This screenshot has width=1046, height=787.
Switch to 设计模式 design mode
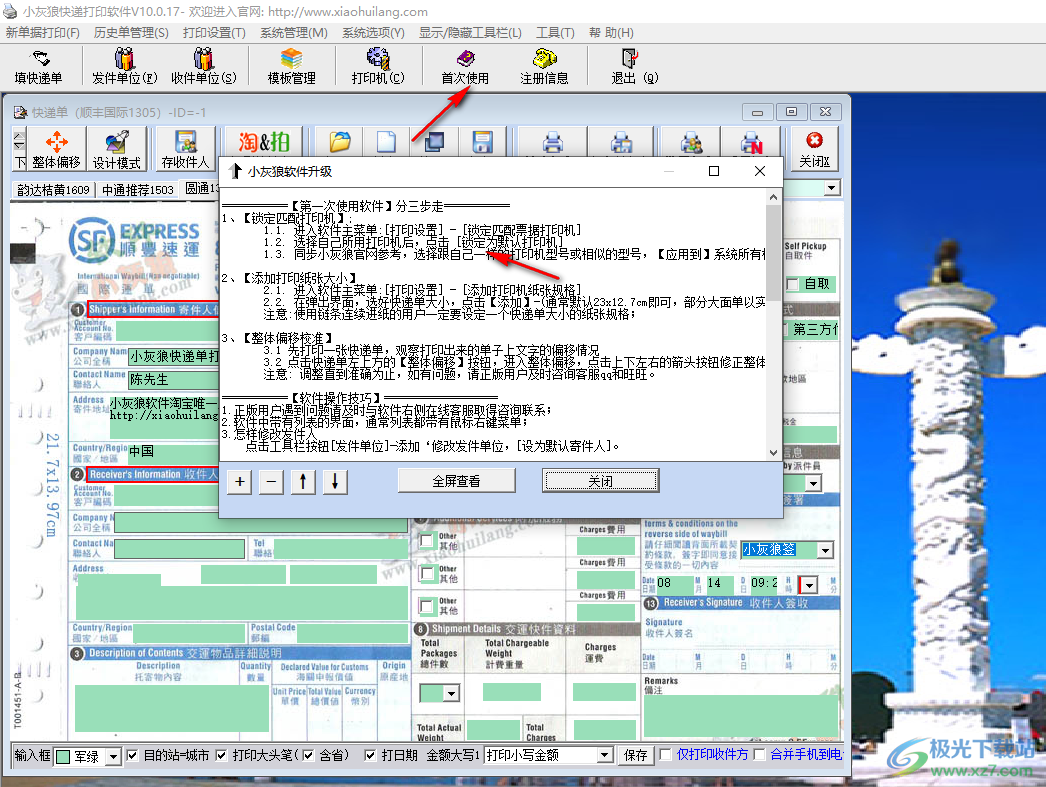[x=117, y=149]
